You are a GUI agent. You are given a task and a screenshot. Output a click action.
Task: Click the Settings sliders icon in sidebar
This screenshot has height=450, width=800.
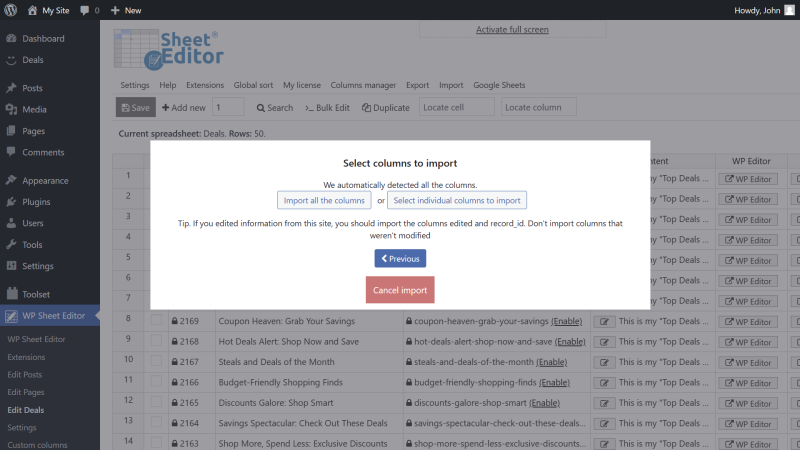11,266
